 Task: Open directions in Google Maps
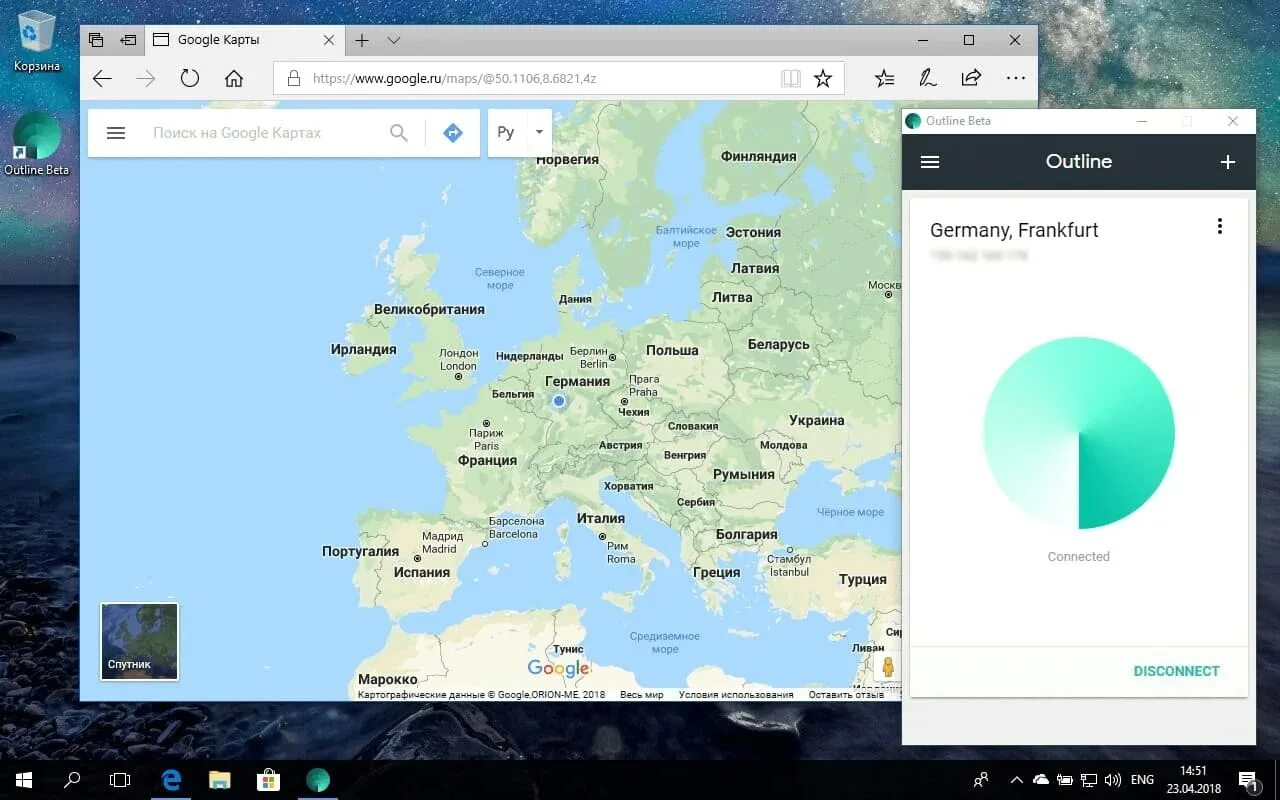(453, 133)
